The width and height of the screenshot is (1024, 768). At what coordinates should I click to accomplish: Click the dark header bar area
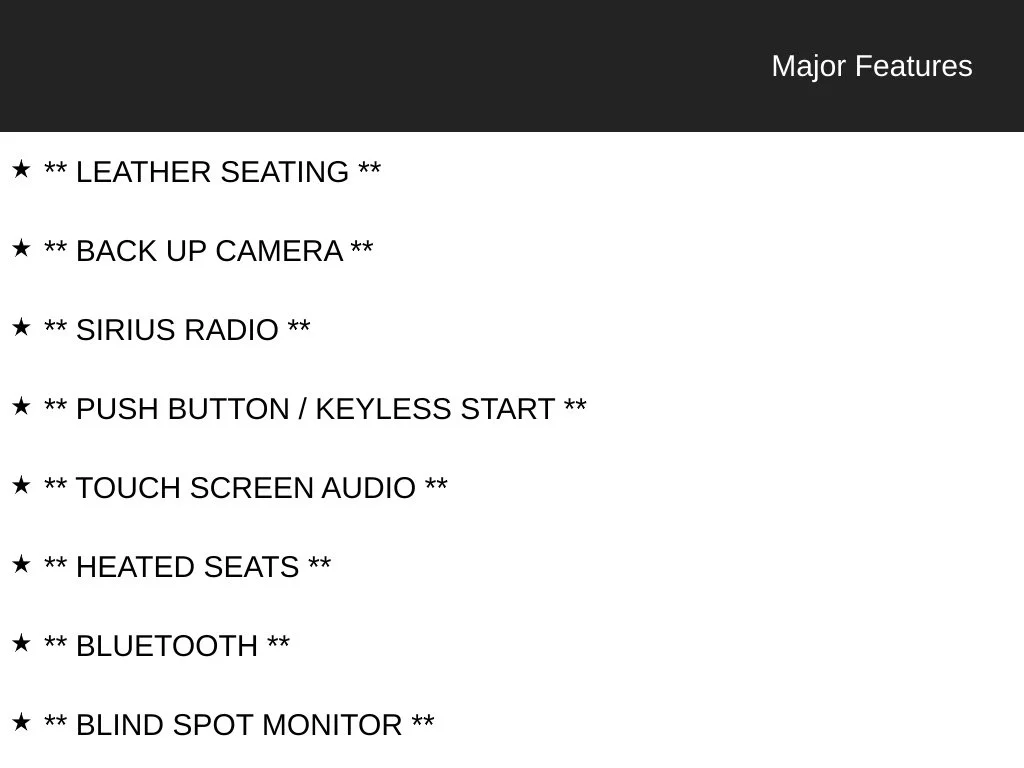pyautogui.click(x=512, y=66)
